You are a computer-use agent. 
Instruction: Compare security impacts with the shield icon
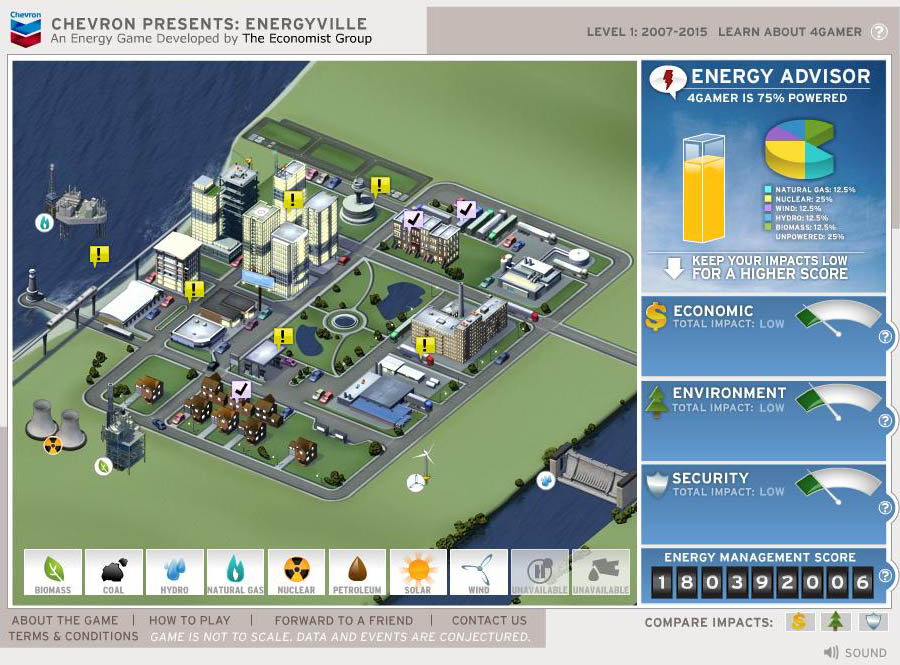tap(873, 621)
